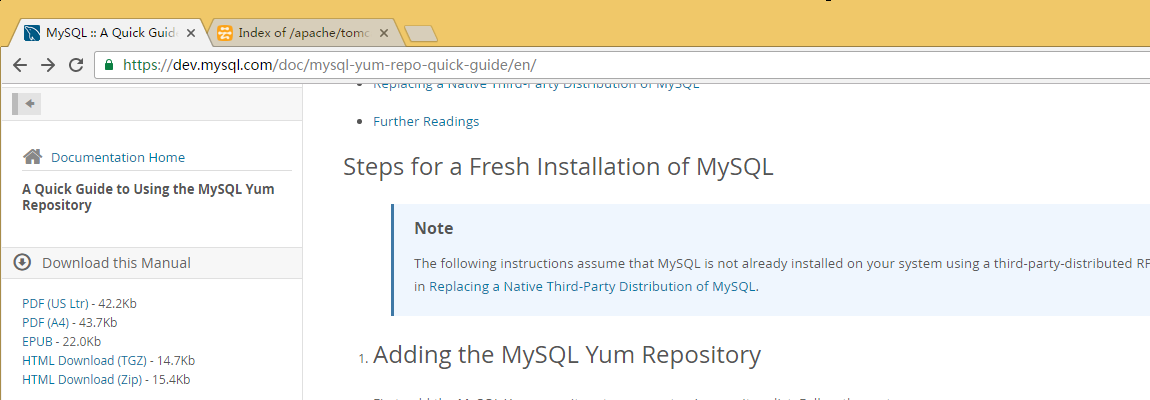Viewport: 1150px width, 400px height.
Task: Click the 14.7Kb file size text
Action: click(x=176, y=360)
